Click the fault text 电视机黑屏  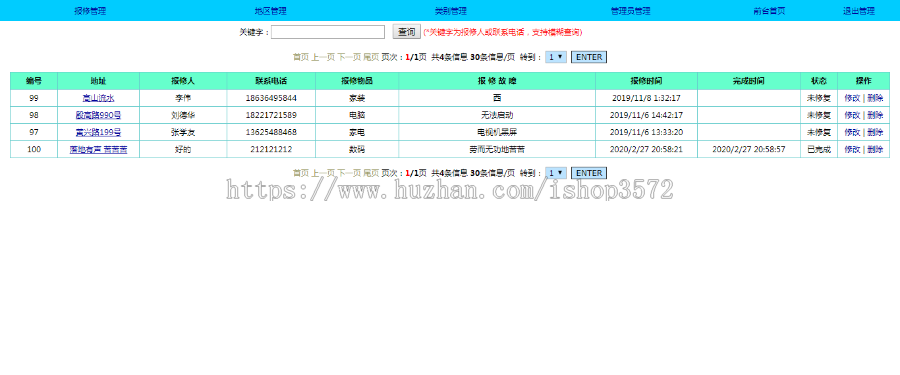coord(496,133)
